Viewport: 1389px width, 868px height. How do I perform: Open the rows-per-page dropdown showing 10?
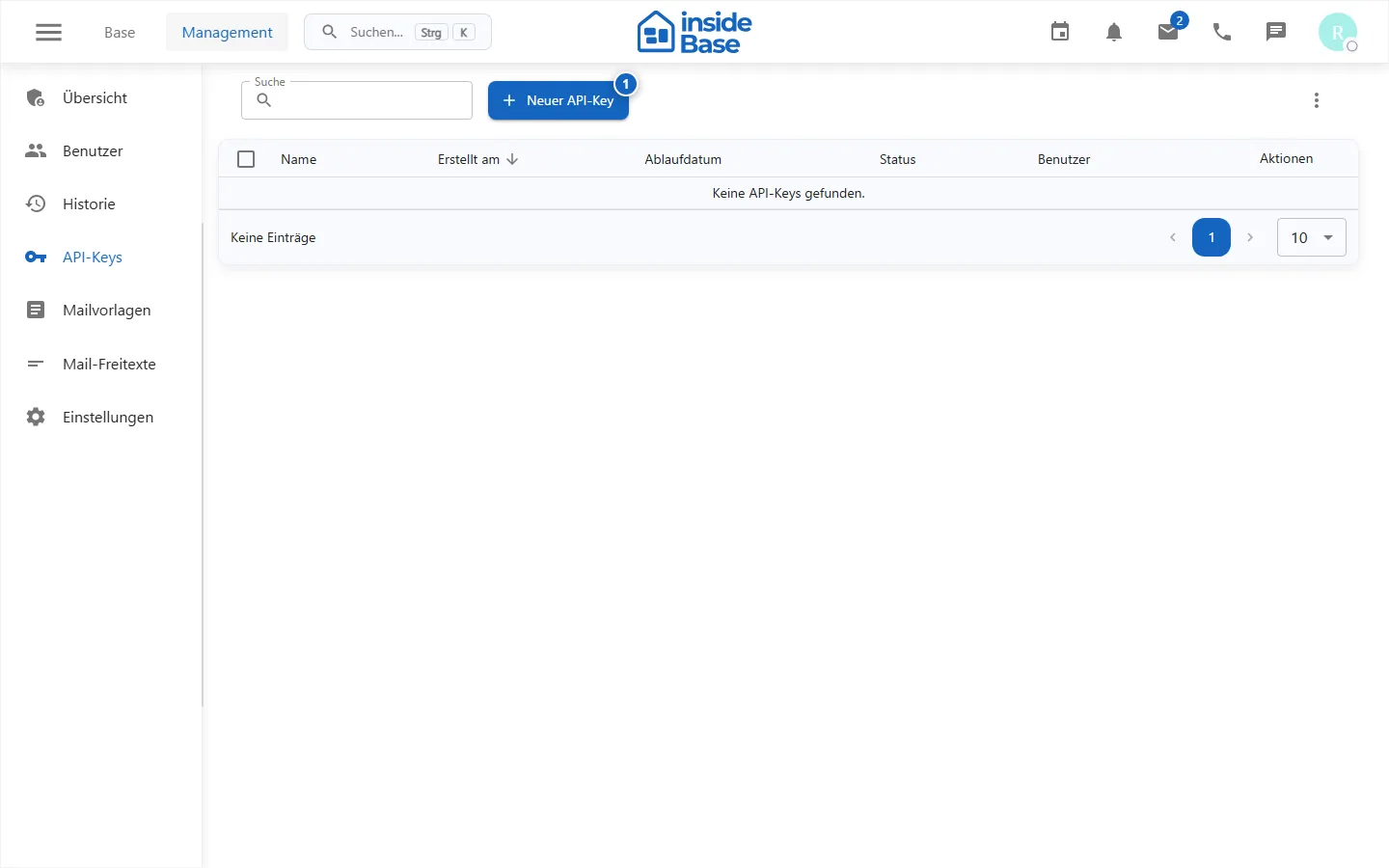tap(1312, 237)
